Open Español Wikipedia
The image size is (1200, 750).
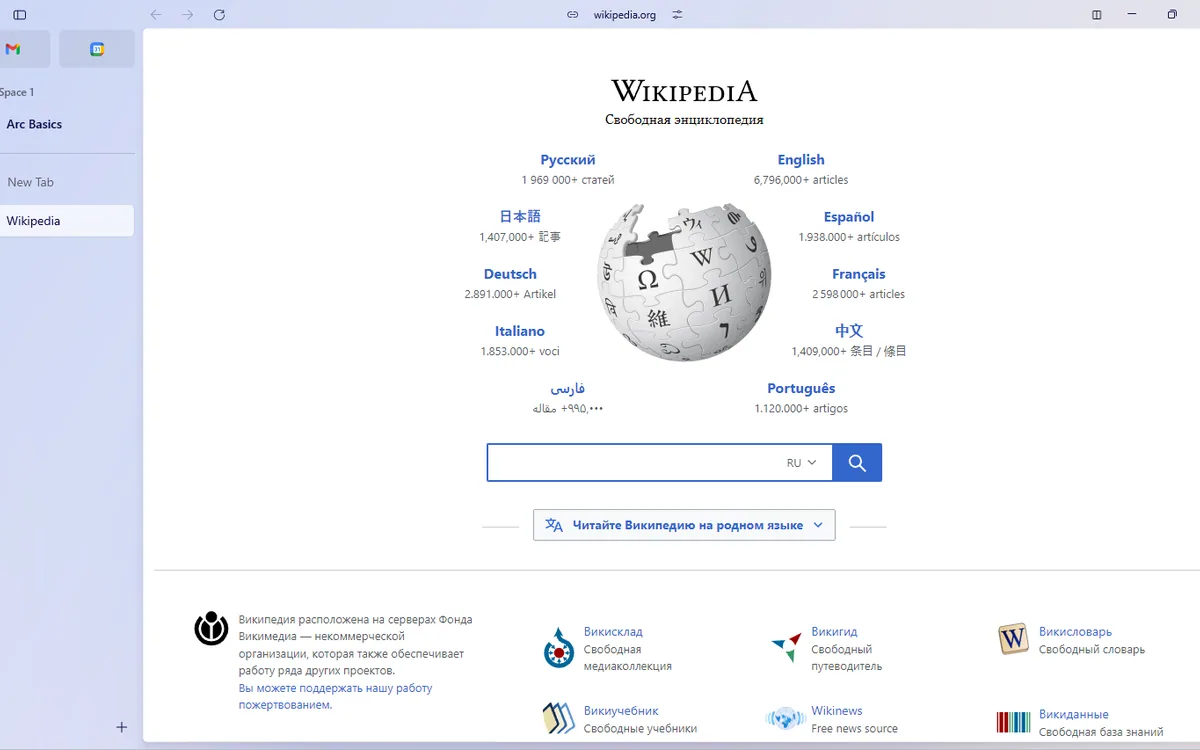pyautogui.click(x=849, y=217)
